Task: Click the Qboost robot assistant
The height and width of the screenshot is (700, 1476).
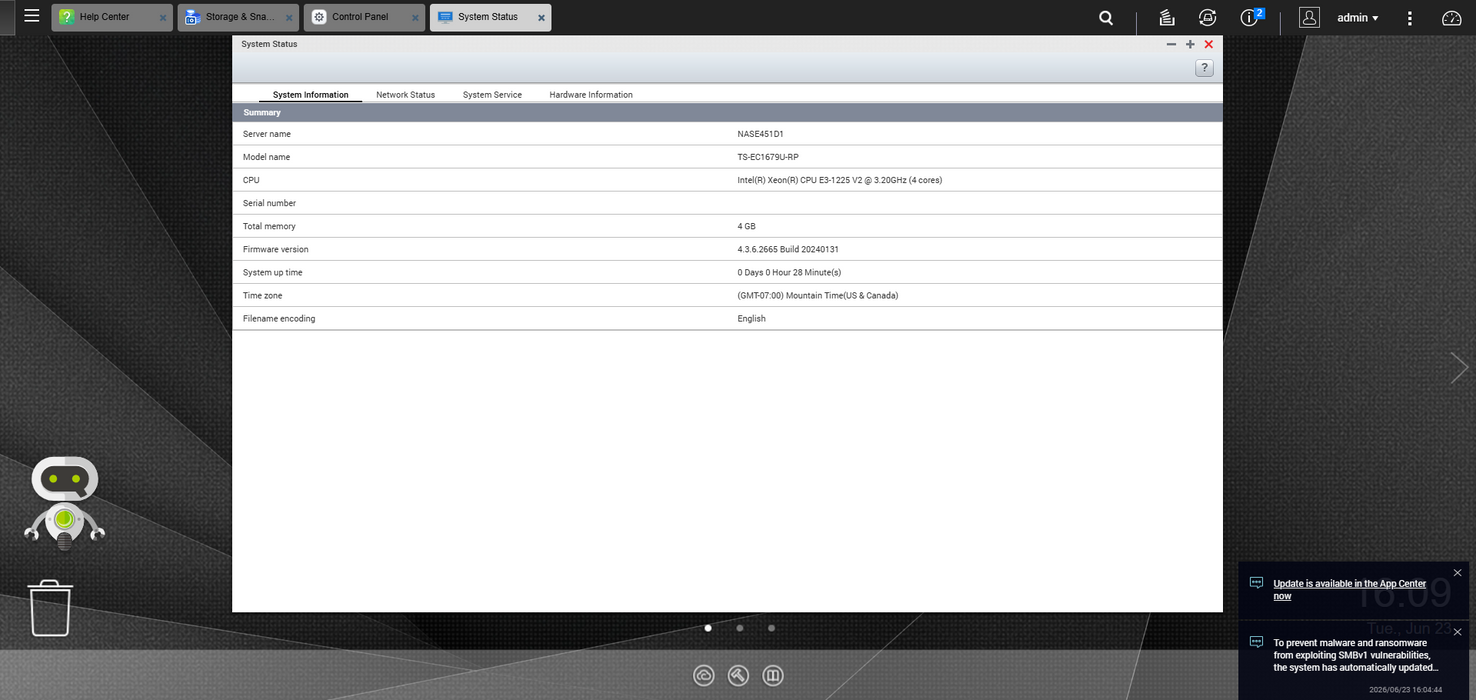Action: [x=65, y=503]
